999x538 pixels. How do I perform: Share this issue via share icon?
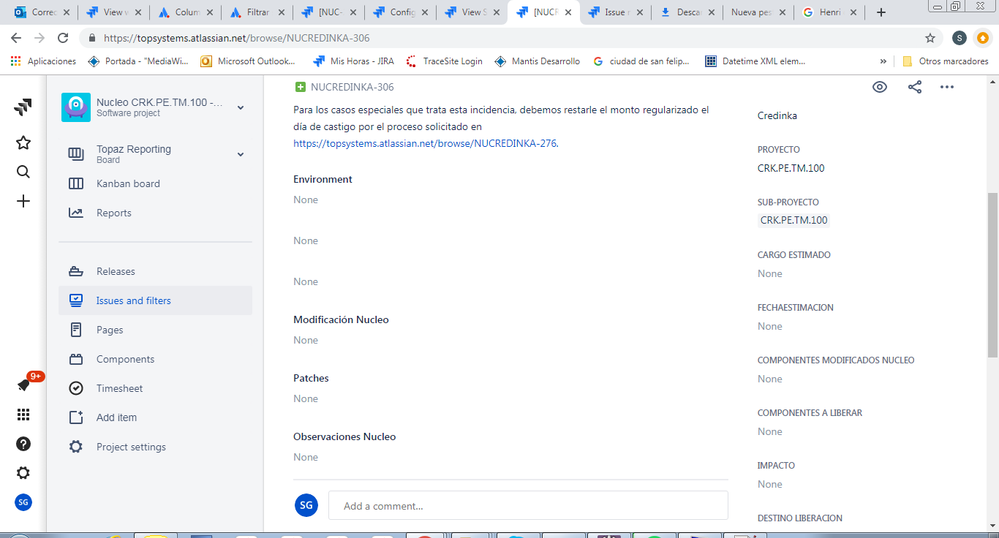pos(914,87)
